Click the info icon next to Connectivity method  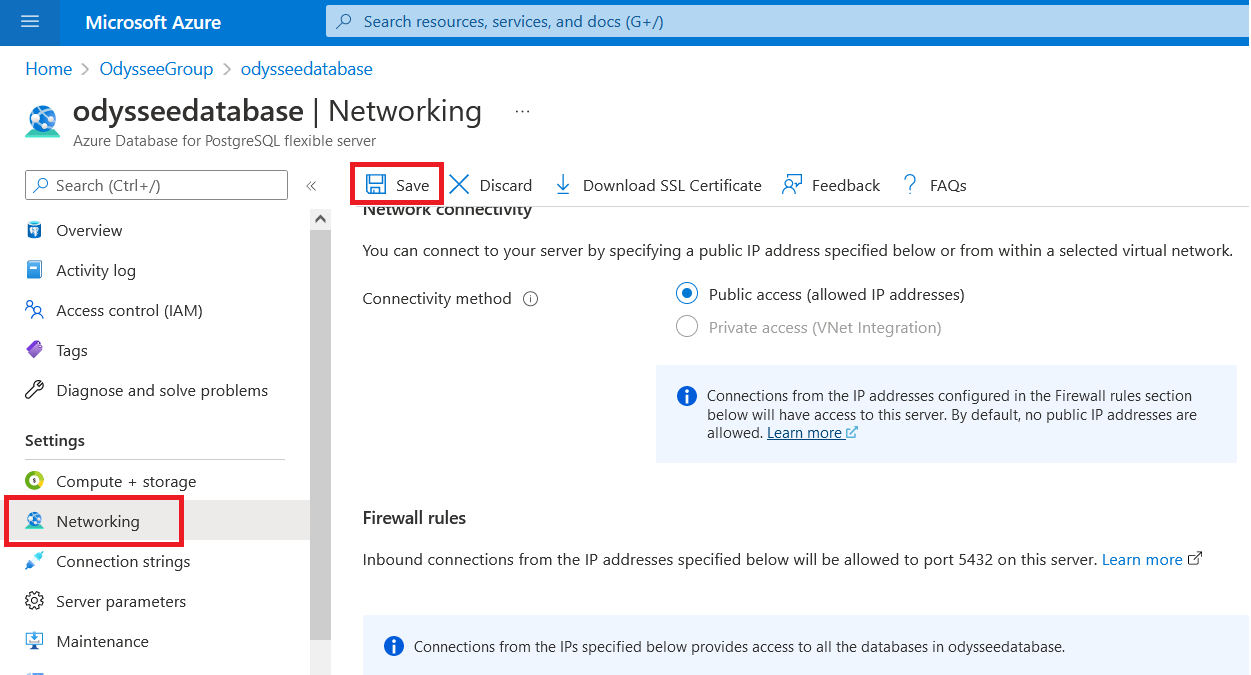531,299
